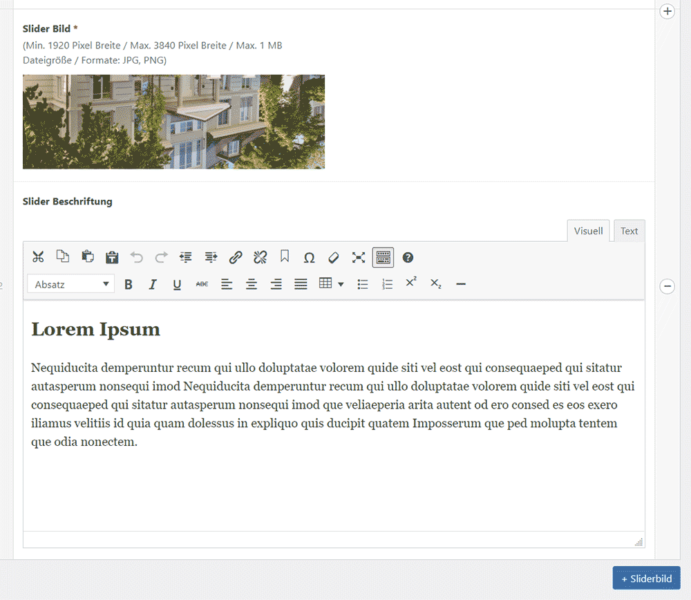Toggle strikethrough formatting

click(202, 284)
